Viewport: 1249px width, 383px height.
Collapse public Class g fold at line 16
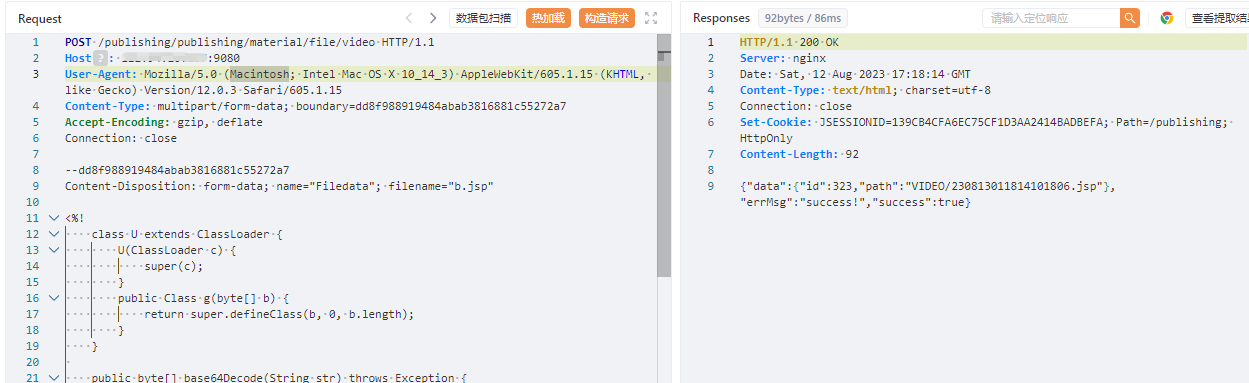(53, 298)
